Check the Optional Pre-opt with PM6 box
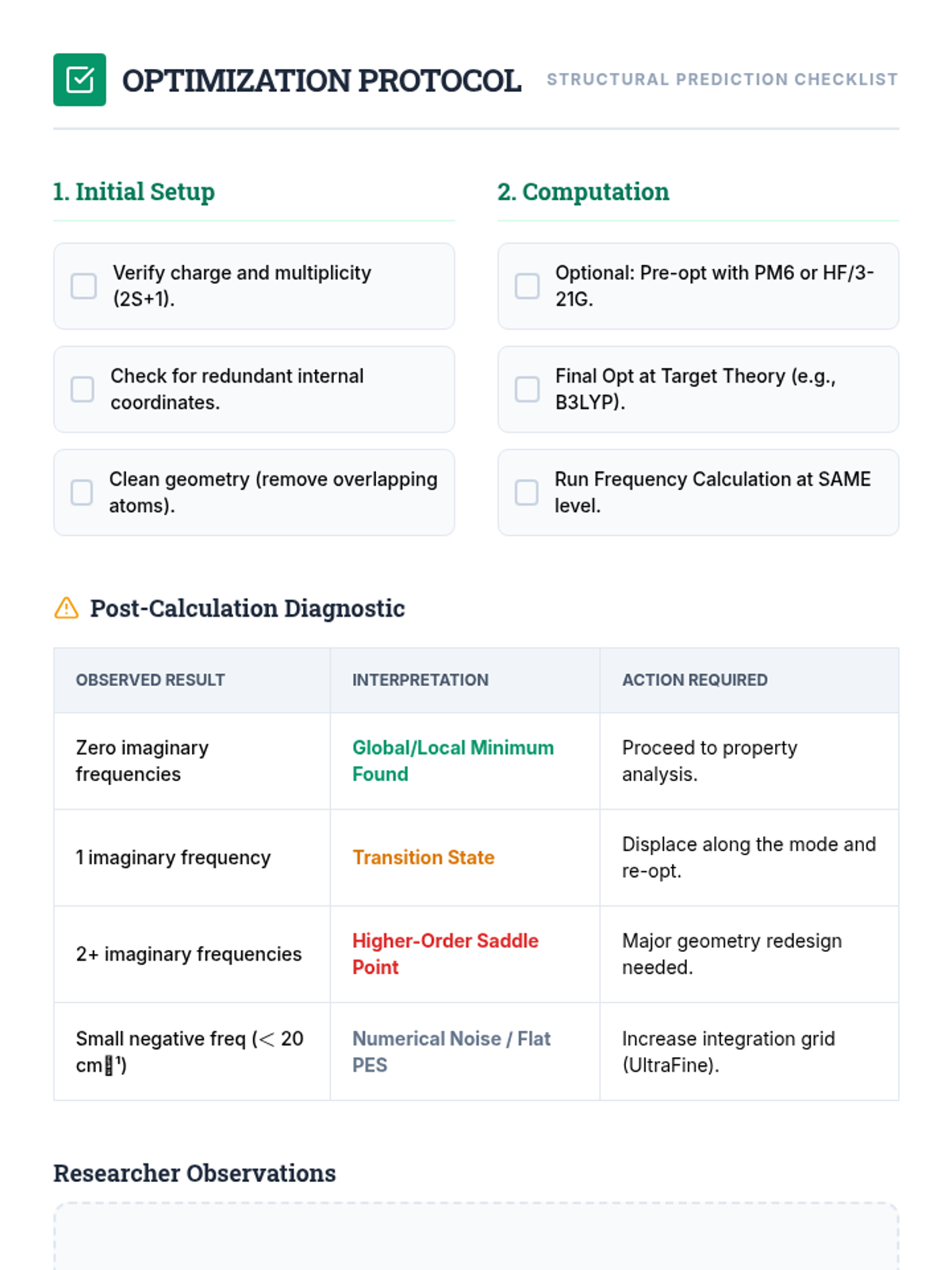 coord(527,286)
